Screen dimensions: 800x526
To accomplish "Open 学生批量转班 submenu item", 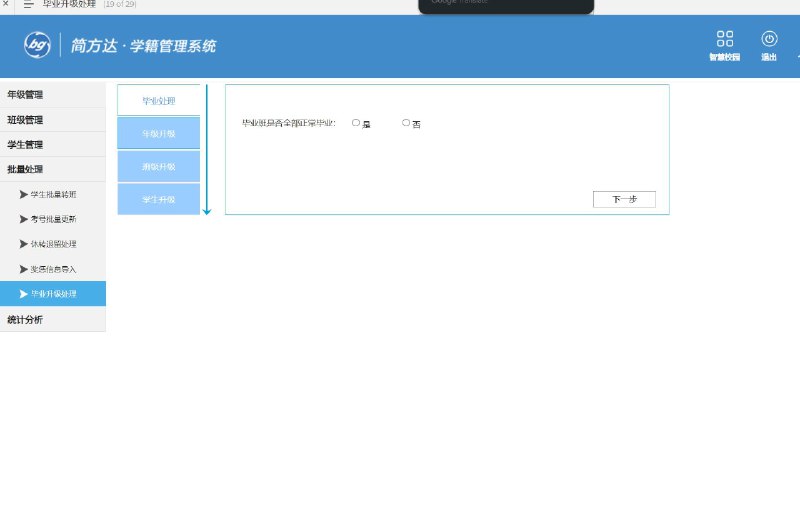I will 53,194.
